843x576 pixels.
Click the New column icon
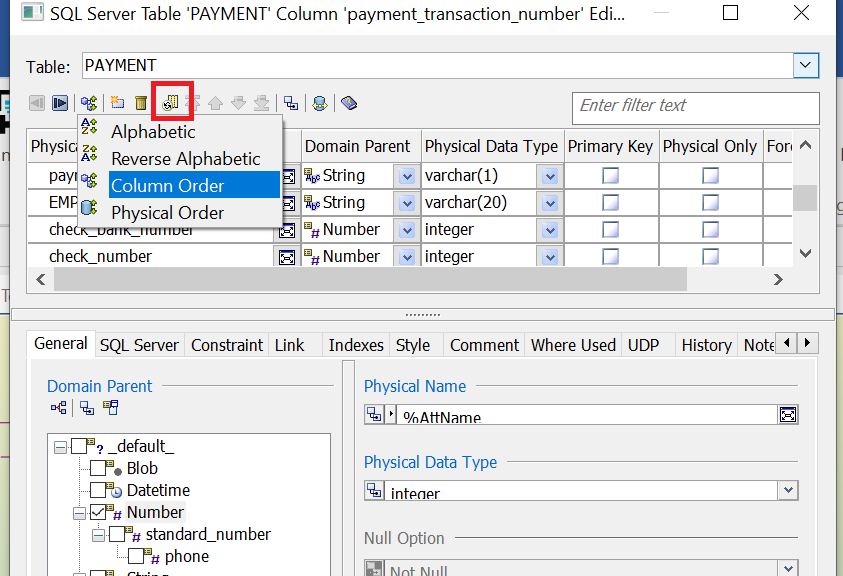[117, 103]
